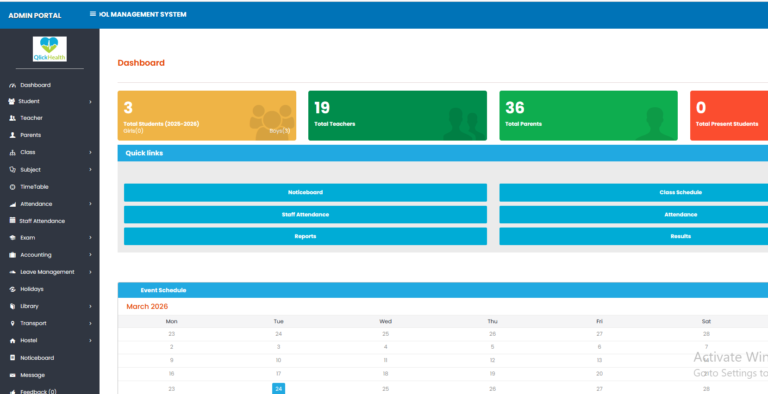The height and width of the screenshot is (394, 768).
Task: Open Feedback (0) menu item label
Action: [38, 392]
